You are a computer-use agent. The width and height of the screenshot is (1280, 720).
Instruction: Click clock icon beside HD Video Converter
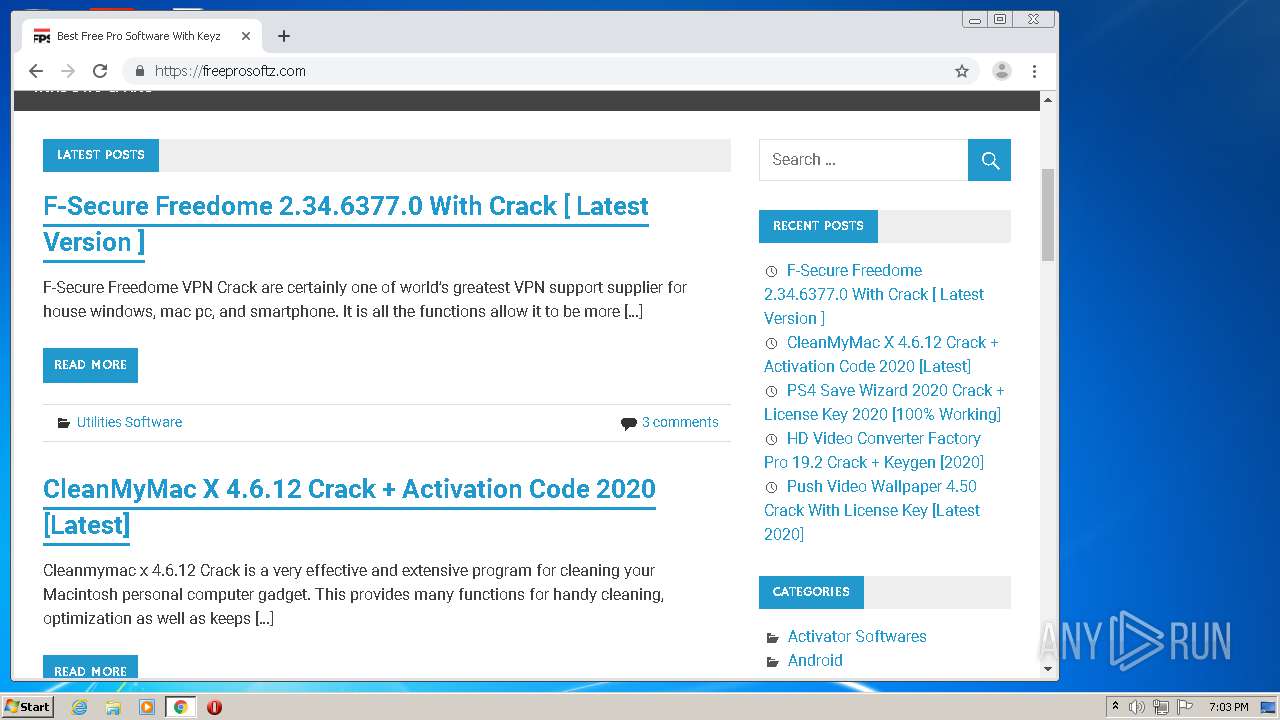tap(771, 439)
